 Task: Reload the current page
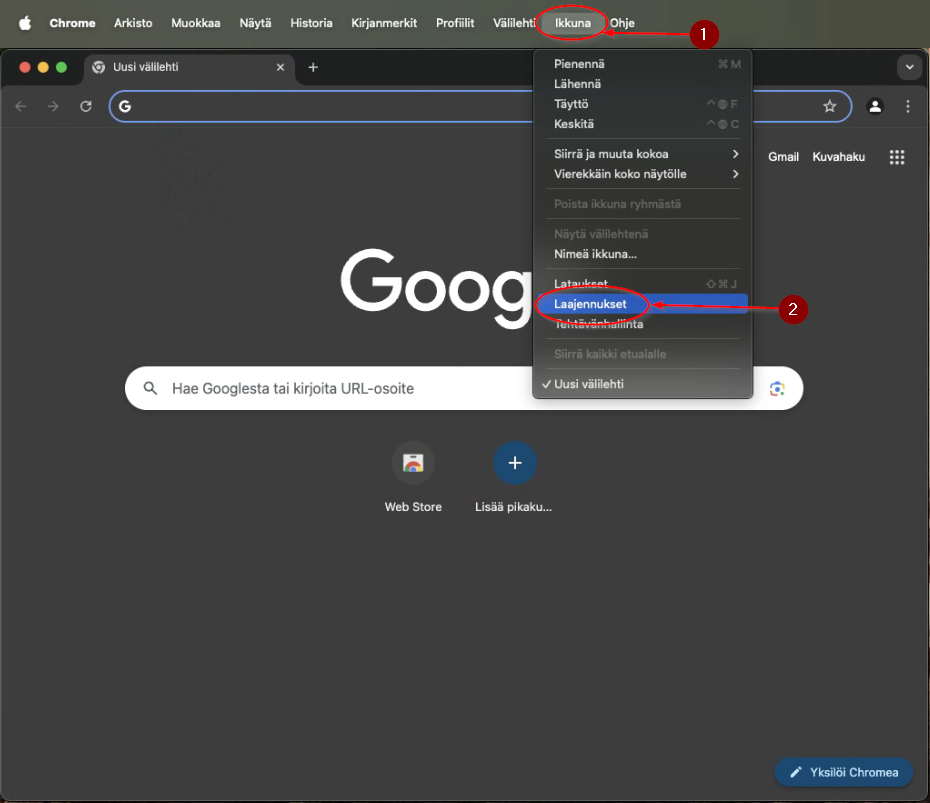86,106
